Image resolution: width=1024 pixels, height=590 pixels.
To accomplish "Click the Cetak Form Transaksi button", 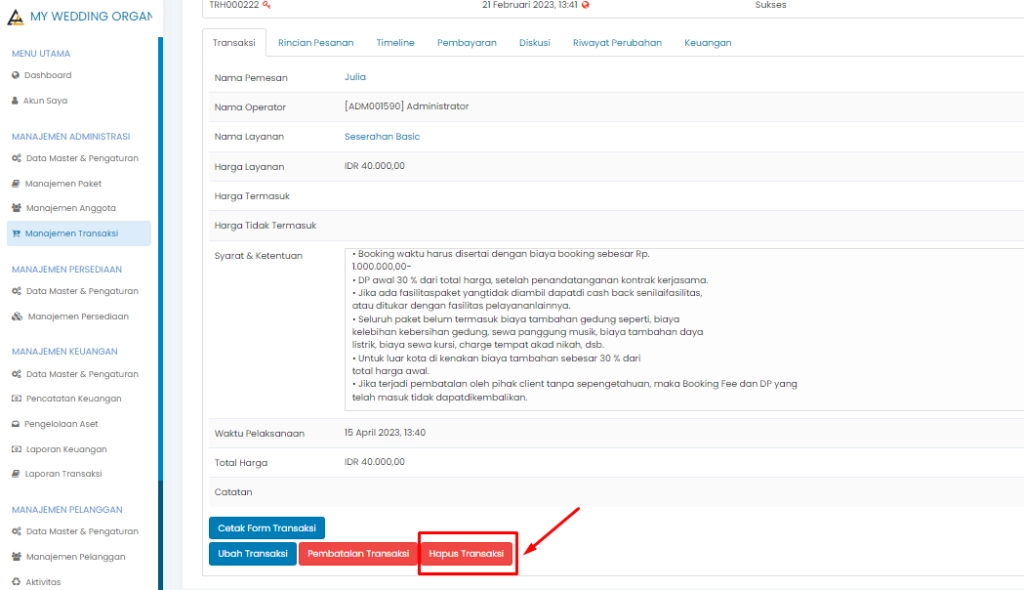I will click(266, 528).
